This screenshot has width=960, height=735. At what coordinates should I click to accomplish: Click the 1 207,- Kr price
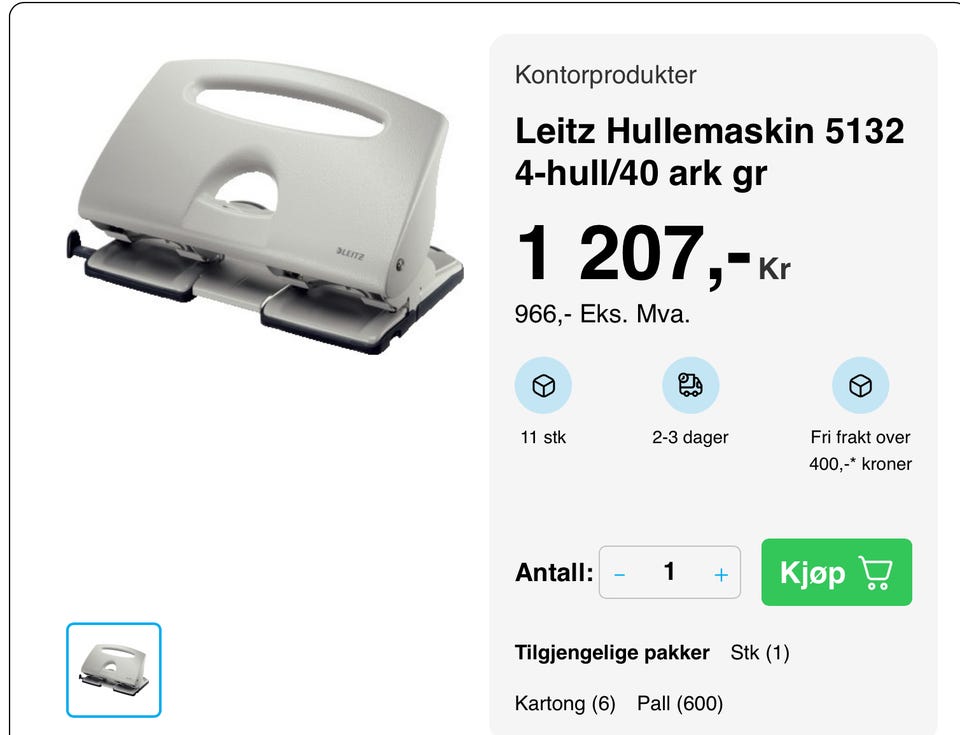653,254
